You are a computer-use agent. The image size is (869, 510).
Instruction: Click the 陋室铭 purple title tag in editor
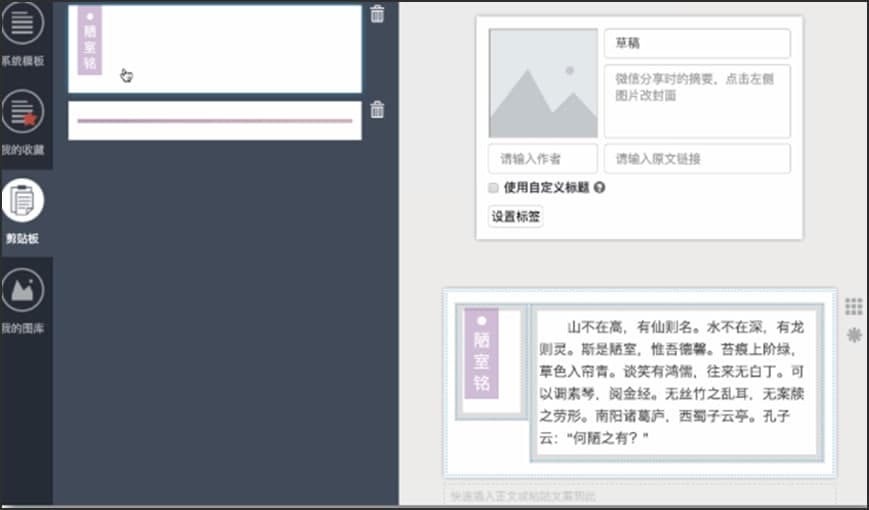[481, 353]
